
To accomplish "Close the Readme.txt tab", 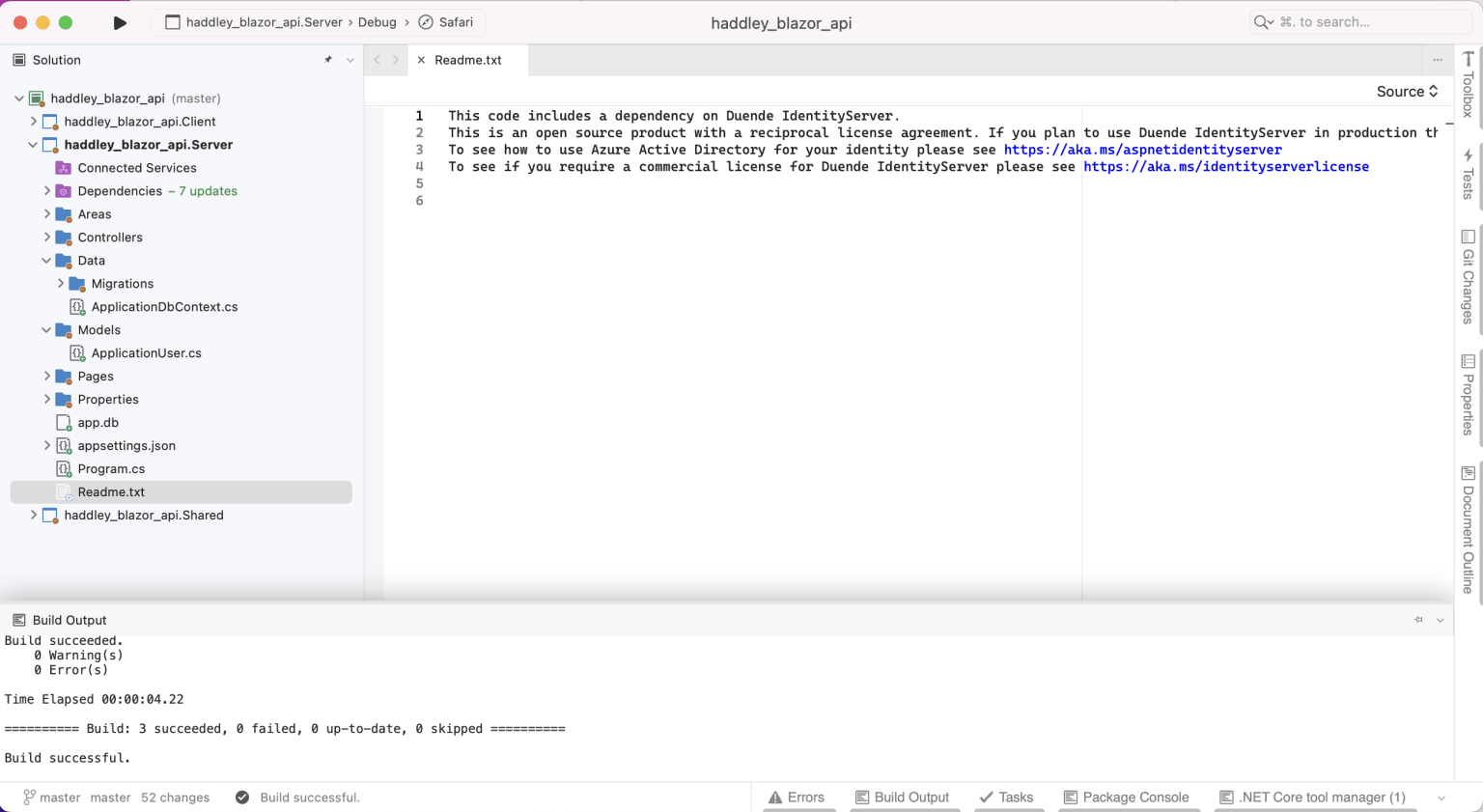I will [421, 60].
